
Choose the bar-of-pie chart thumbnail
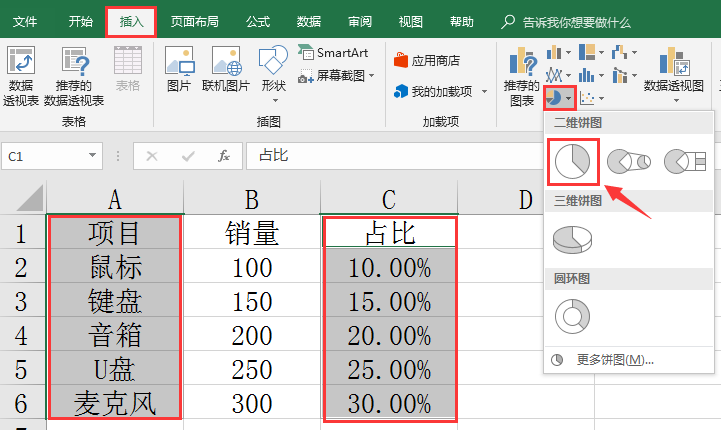point(685,161)
